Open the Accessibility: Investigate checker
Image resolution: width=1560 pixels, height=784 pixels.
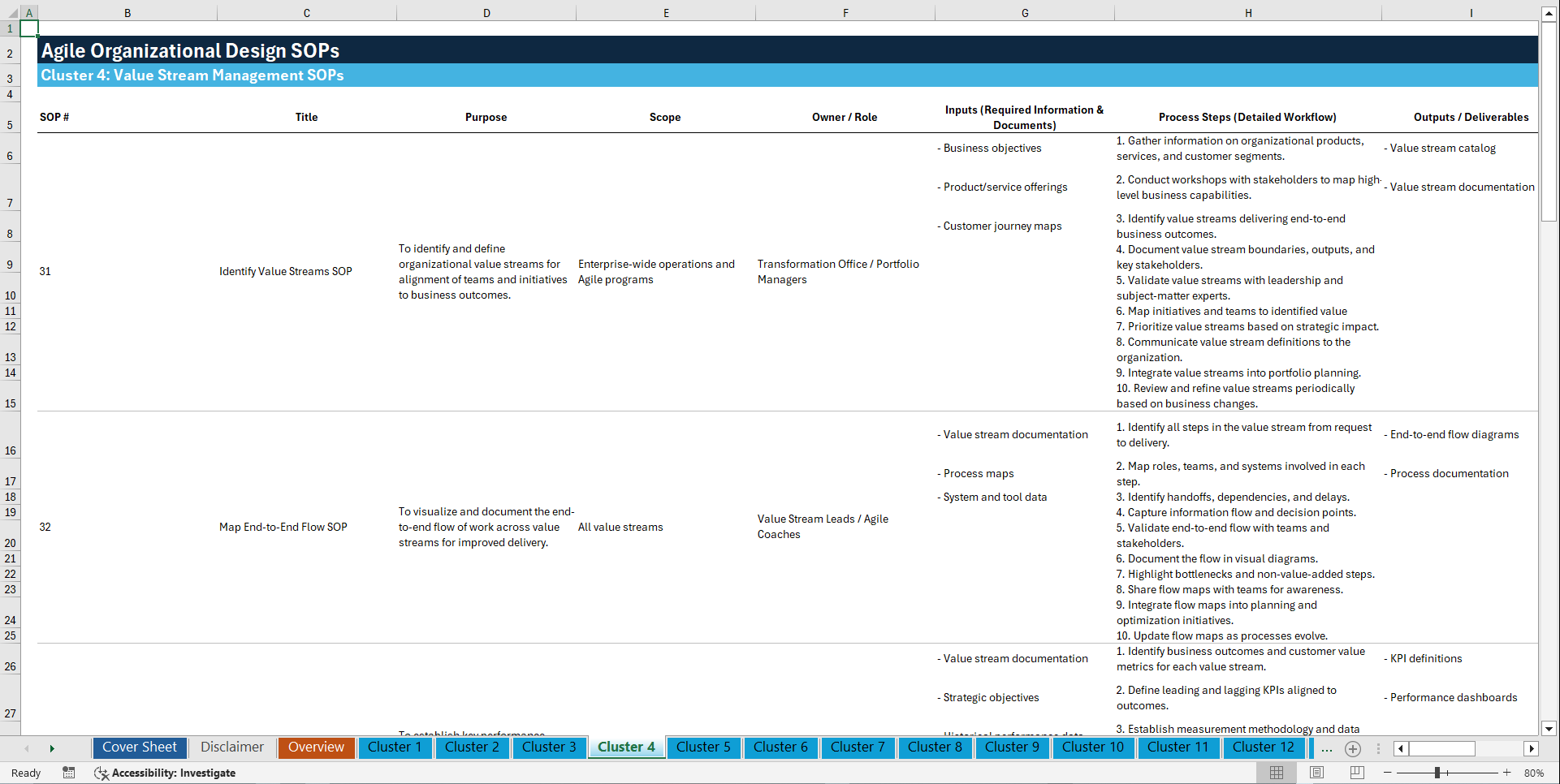tap(166, 773)
